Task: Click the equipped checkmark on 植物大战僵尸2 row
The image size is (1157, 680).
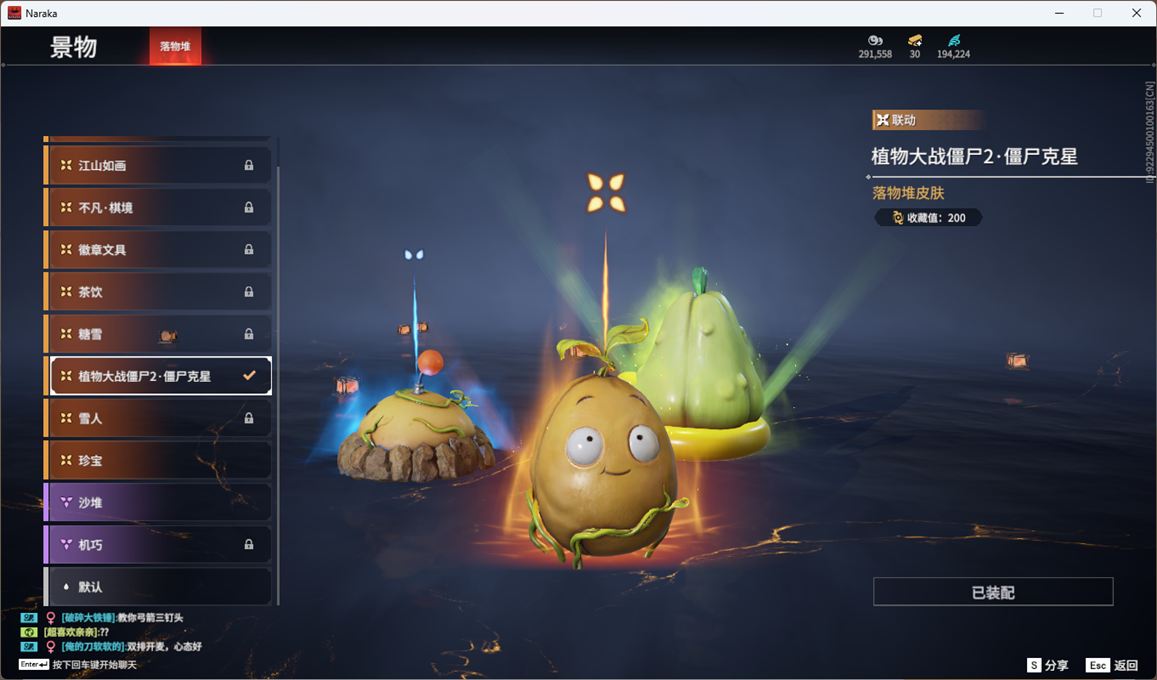Action: pos(249,375)
